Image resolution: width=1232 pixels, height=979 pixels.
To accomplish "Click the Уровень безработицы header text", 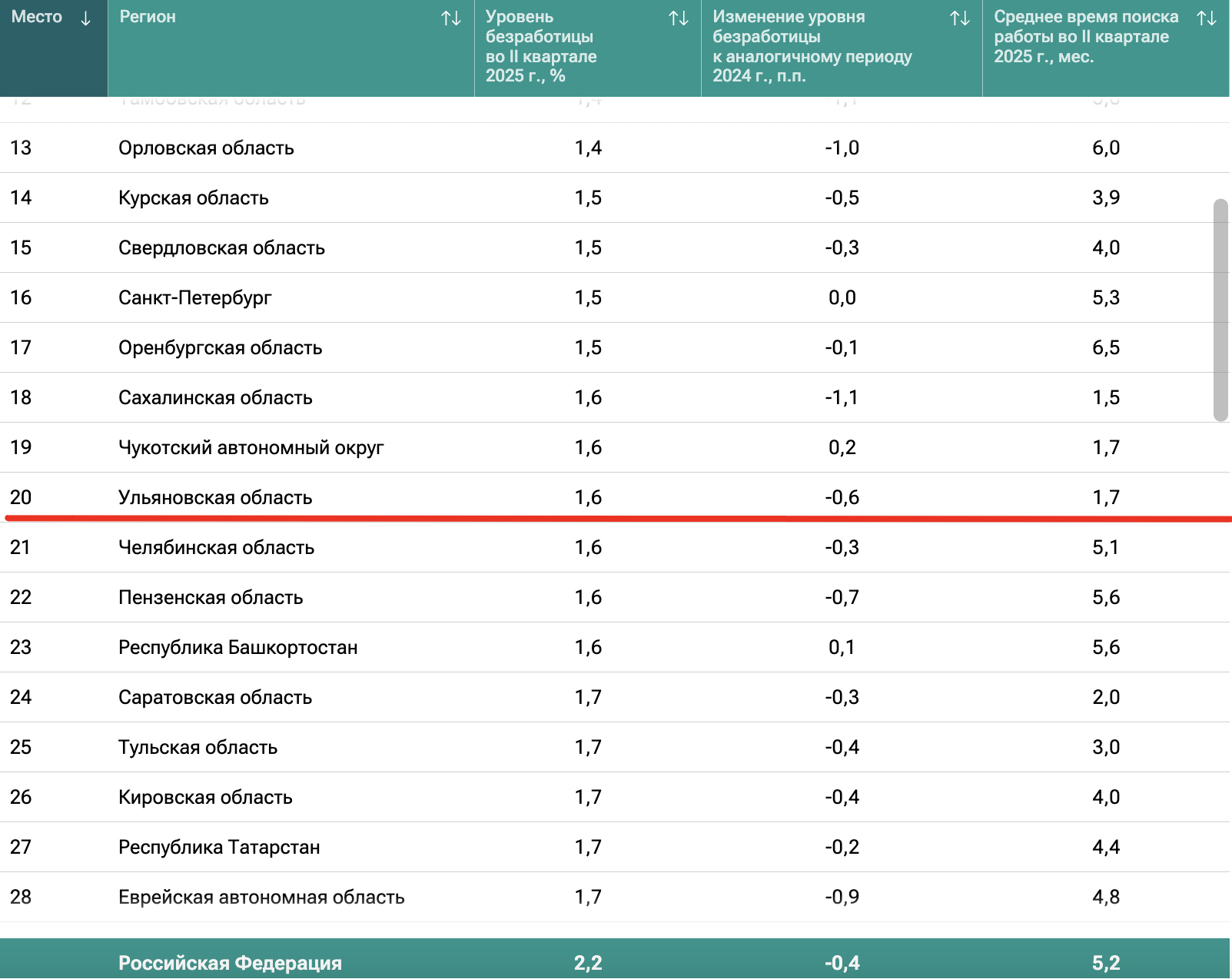I will (x=541, y=46).
